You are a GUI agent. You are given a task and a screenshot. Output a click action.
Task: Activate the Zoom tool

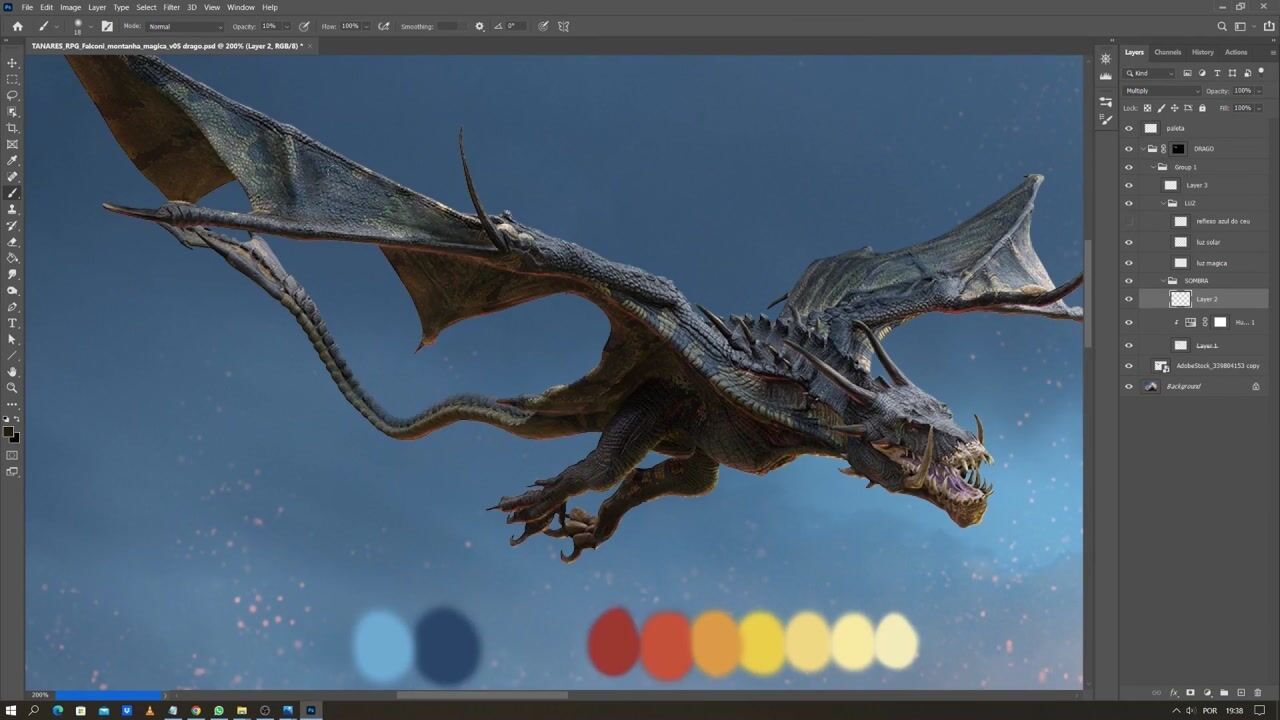(x=12, y=388)
